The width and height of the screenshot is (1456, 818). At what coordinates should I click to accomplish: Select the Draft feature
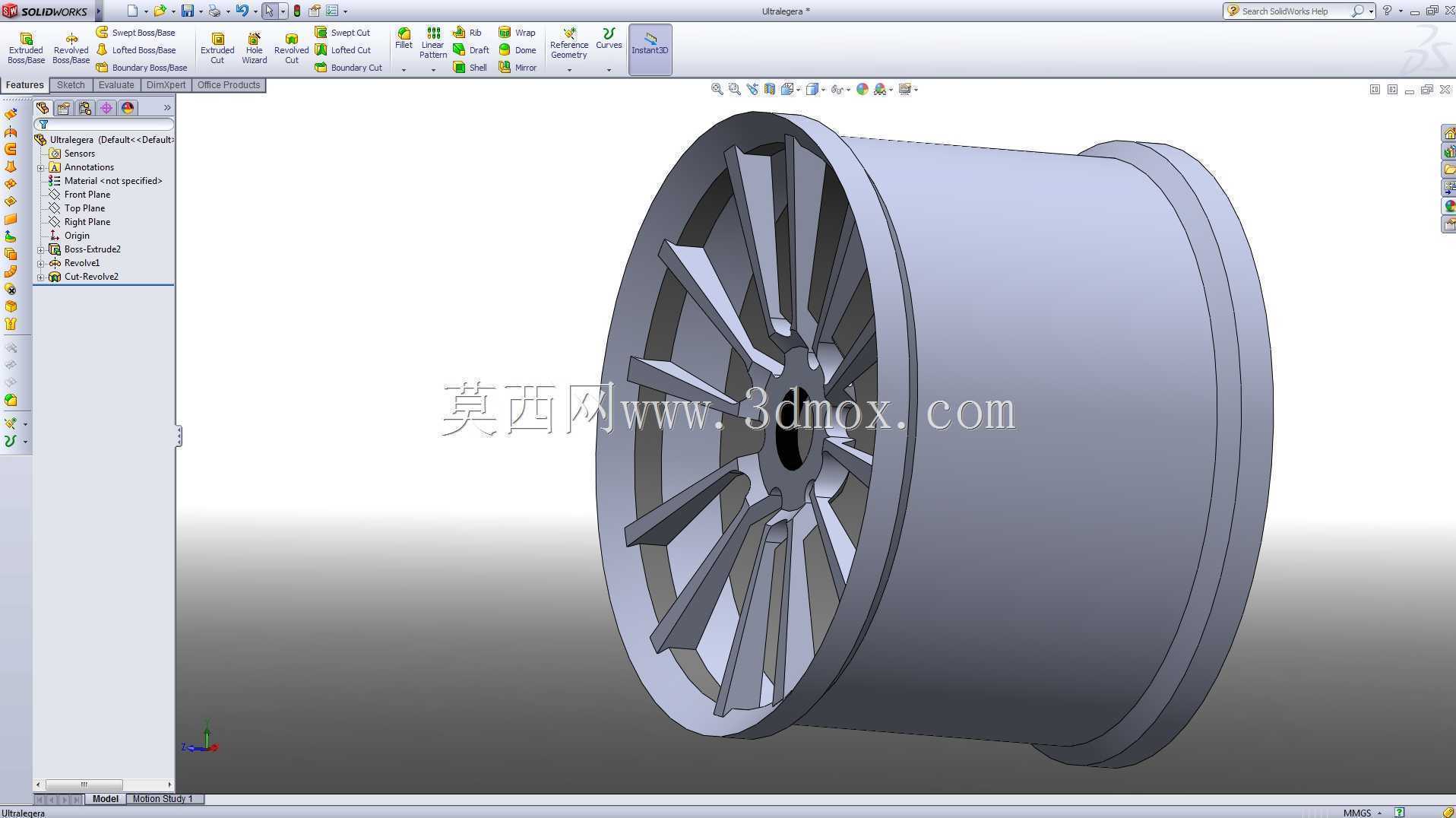pyautogui.click(x=471, y=50)
